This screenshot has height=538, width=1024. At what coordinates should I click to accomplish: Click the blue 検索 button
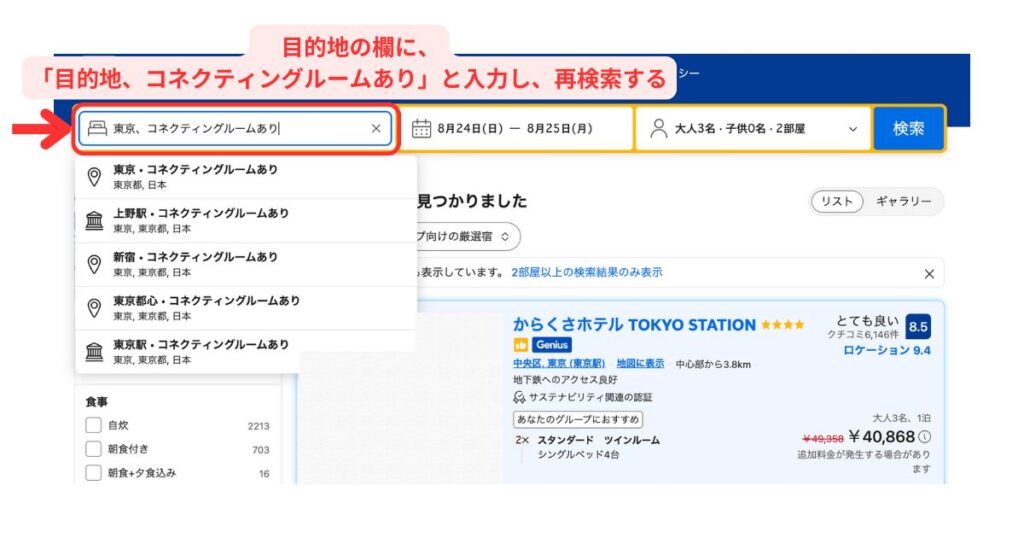coord(908,129)
